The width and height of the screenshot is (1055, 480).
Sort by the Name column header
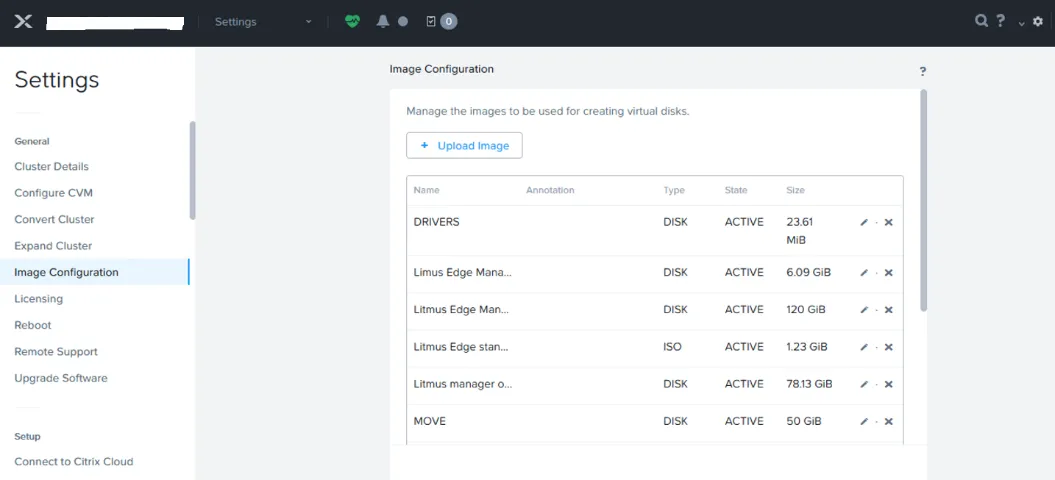tap(426, 191)
